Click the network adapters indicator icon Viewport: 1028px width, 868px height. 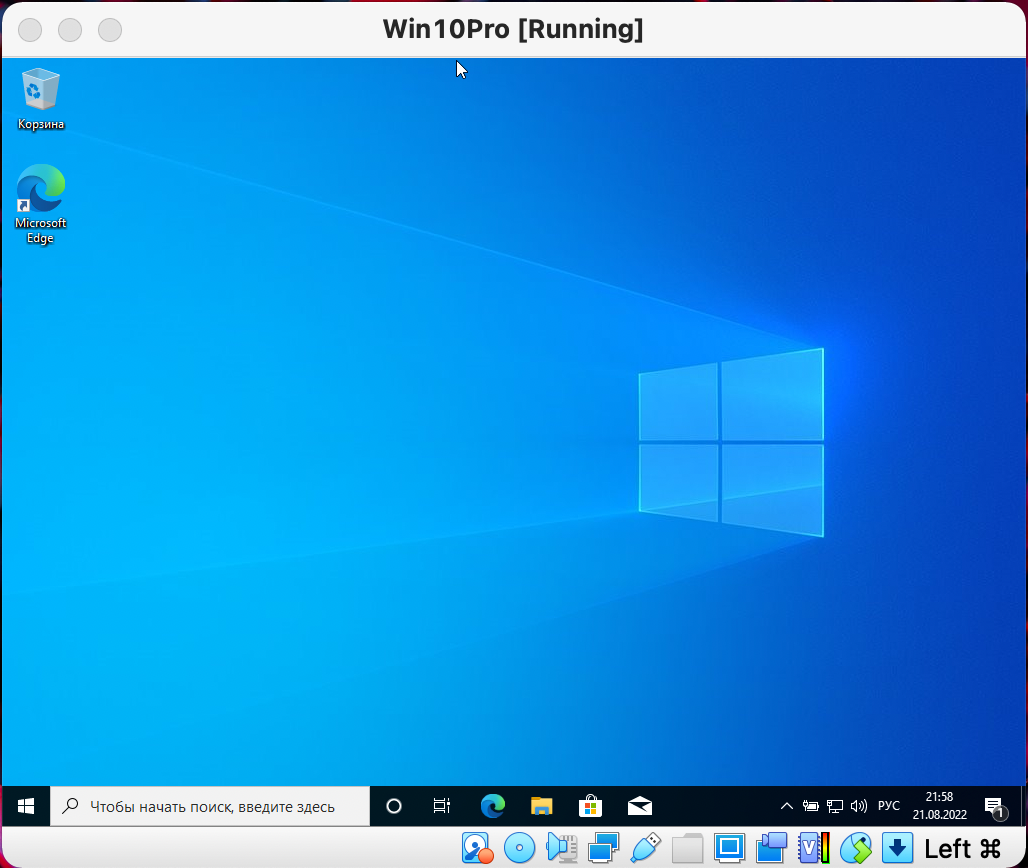click(x=603, y=848)
